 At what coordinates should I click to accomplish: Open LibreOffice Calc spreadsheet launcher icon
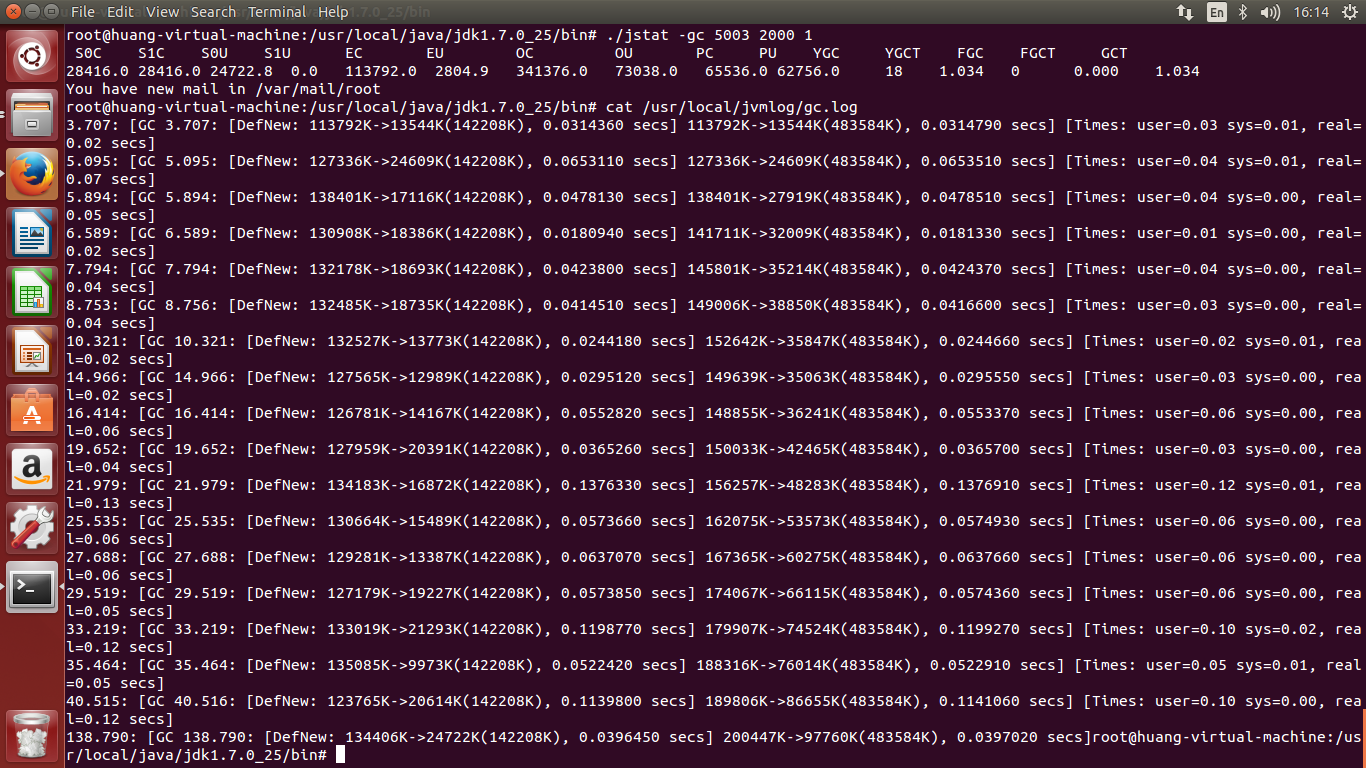pos(32,293)
